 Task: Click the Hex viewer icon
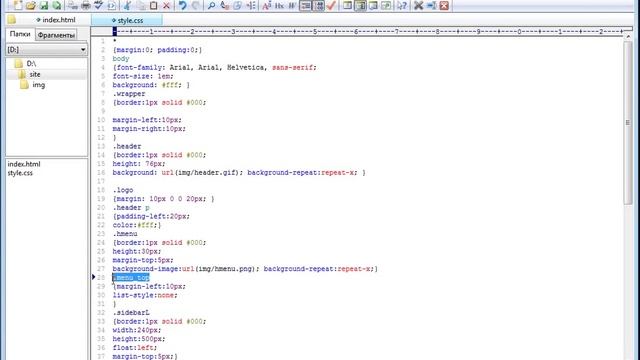279,5
